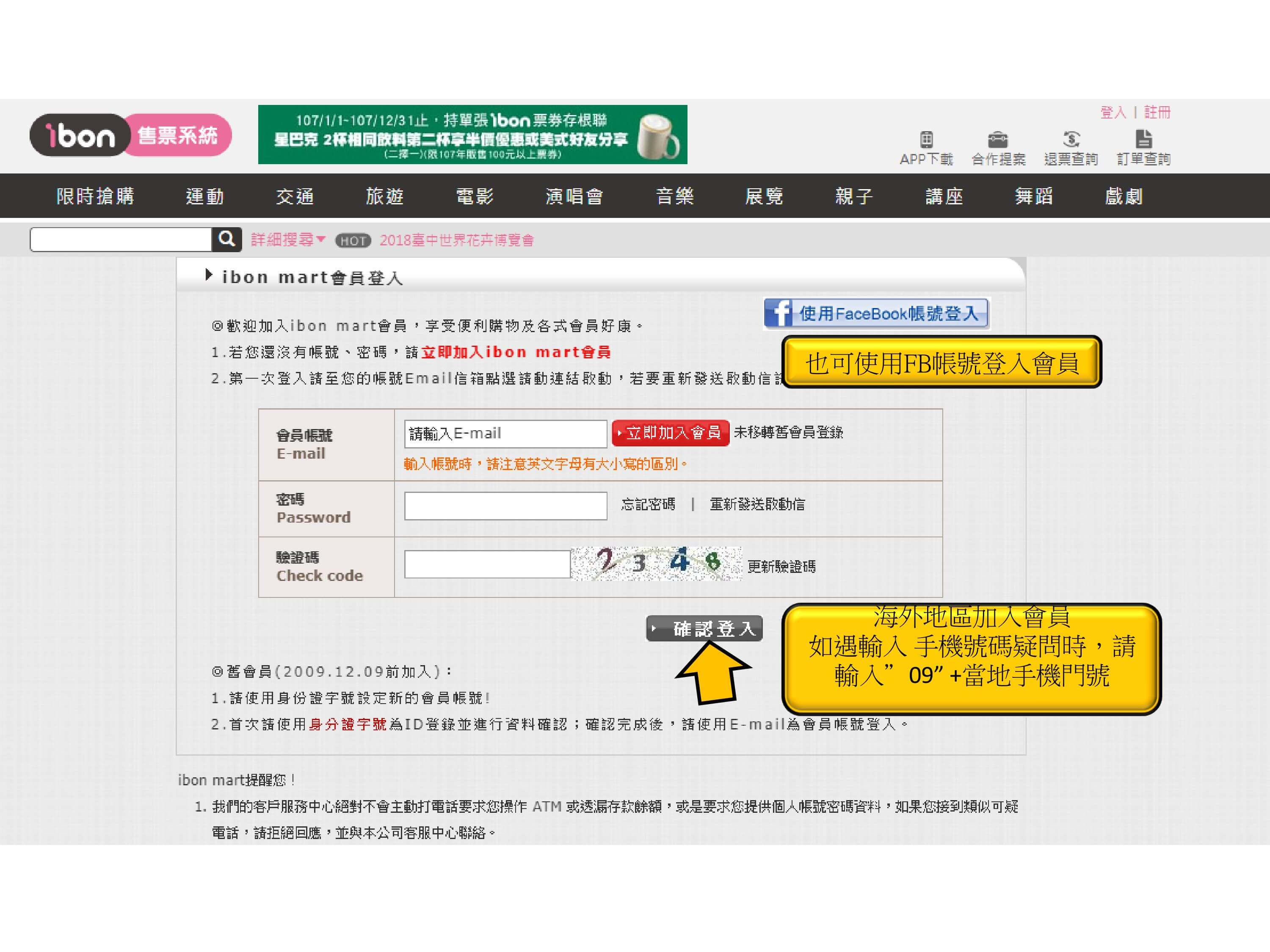
Task: Focus the E-mail account input field
Action: coord(505,434)
